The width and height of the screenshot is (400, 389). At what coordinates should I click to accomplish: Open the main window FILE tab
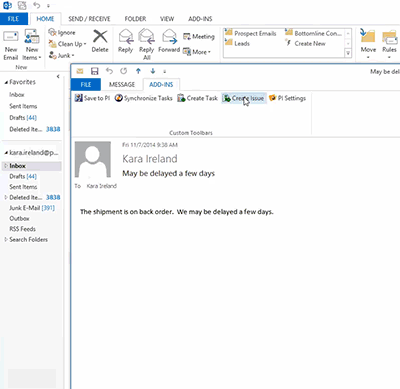point(13,19)
